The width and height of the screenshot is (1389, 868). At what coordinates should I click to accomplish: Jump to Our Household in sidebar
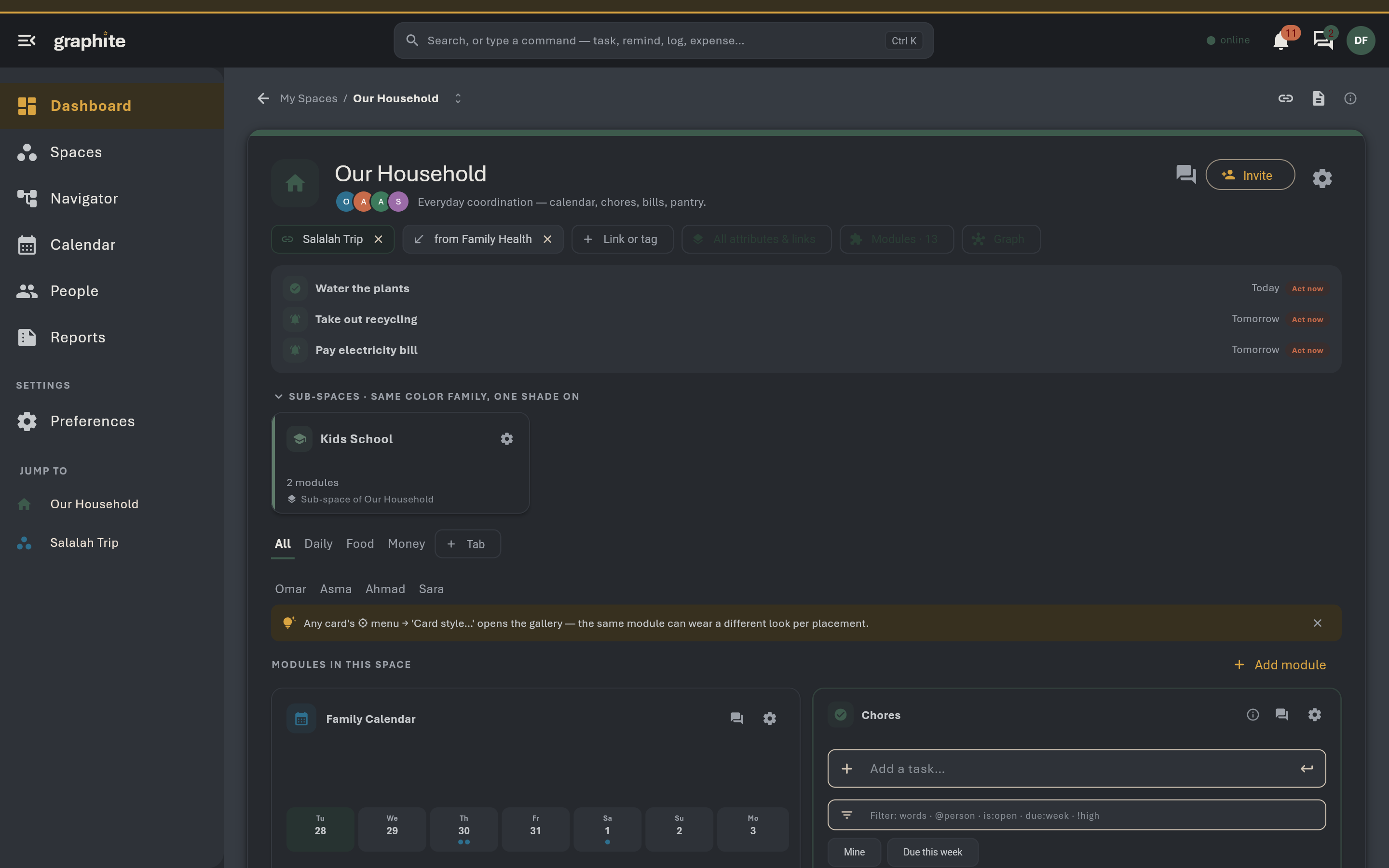point(112,504)
